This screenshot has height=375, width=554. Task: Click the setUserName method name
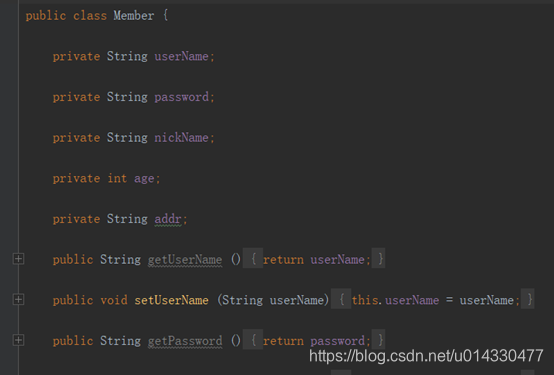point(171,300)
